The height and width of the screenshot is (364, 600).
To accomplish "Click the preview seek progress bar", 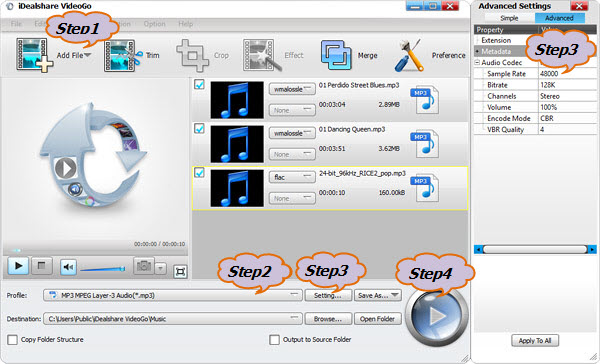I will click(x=95, y=251).
